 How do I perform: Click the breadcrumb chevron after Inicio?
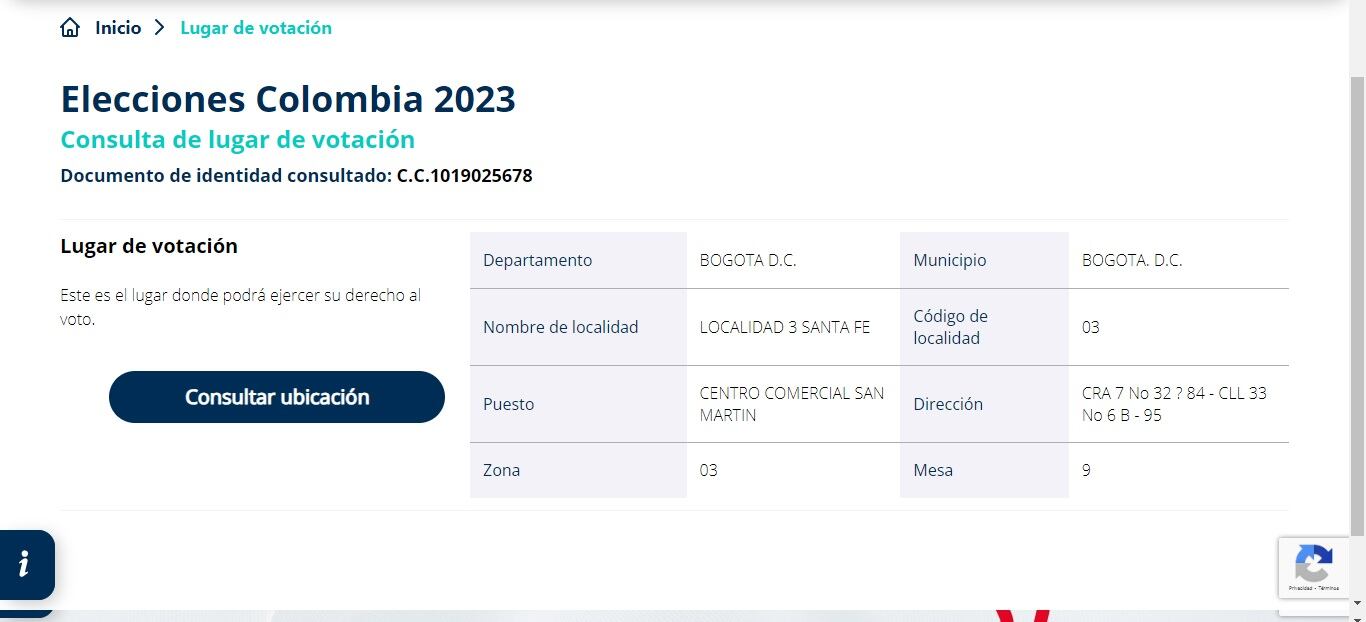pyautogui.click(x=160, y=28)
